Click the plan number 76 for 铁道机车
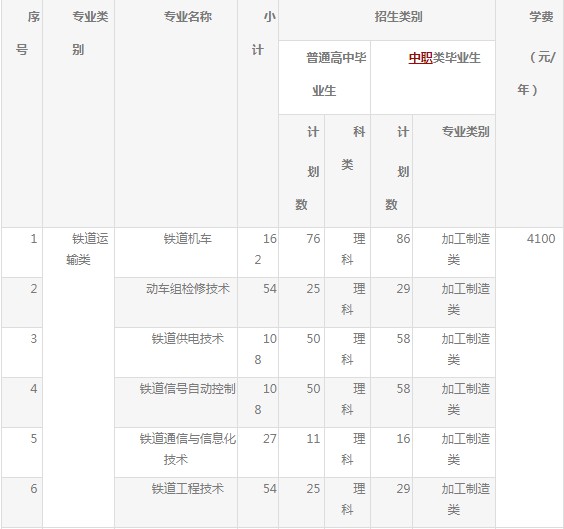 click(301, 252)
